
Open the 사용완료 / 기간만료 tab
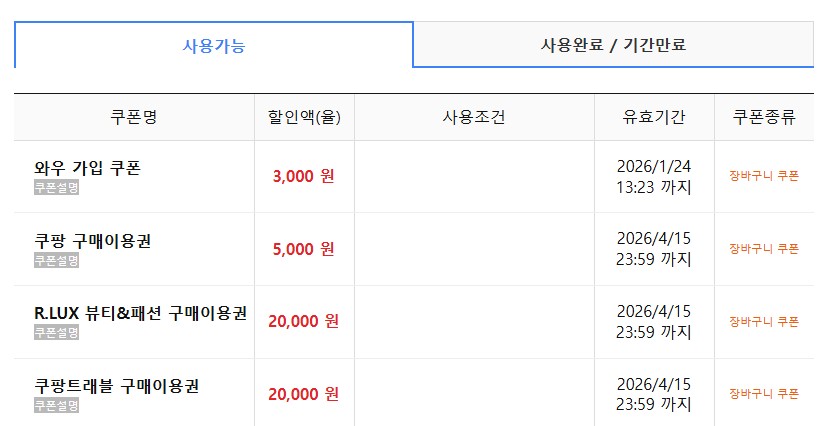613,45
